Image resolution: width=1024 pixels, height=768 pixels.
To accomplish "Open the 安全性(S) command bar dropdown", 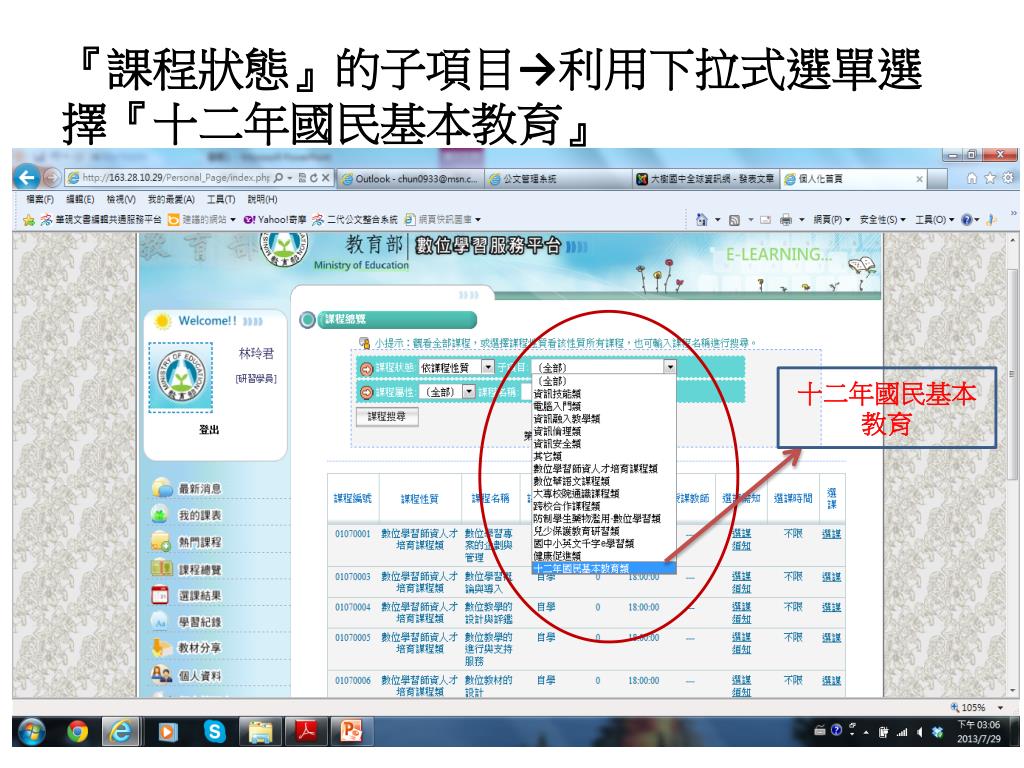I will coord(882,220).
